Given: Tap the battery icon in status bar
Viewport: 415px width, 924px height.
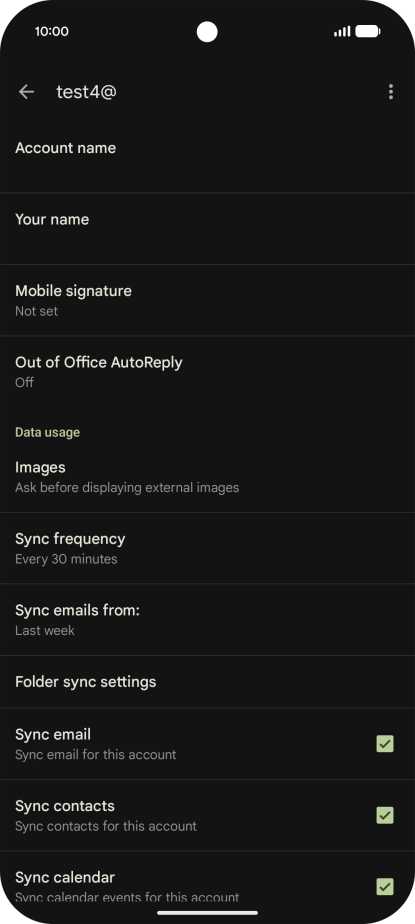Looking at the screenshot, I should pos(368,31).
